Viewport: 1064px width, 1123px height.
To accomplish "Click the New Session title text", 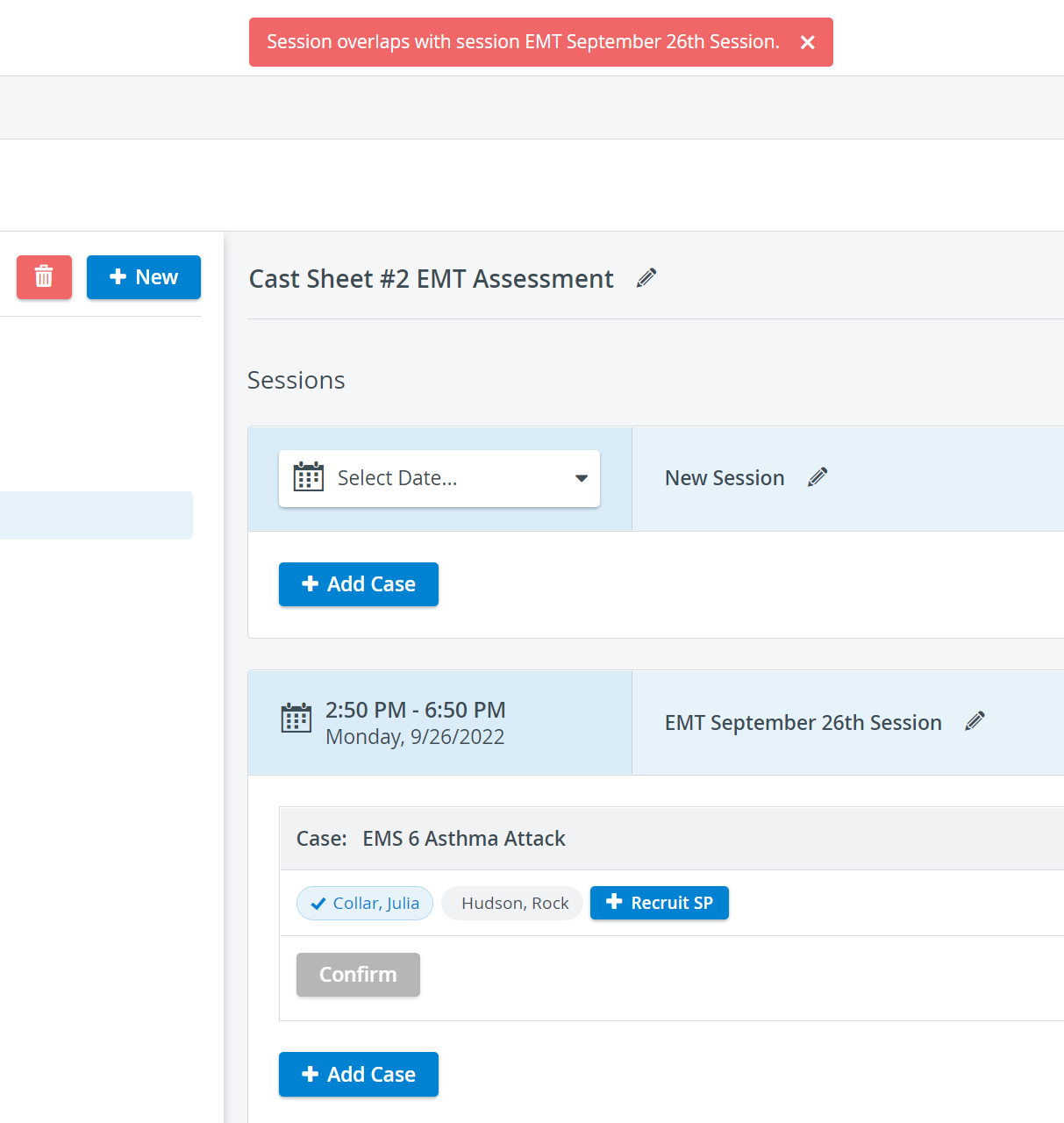I will pyautogui.click(x=725, y=478).
